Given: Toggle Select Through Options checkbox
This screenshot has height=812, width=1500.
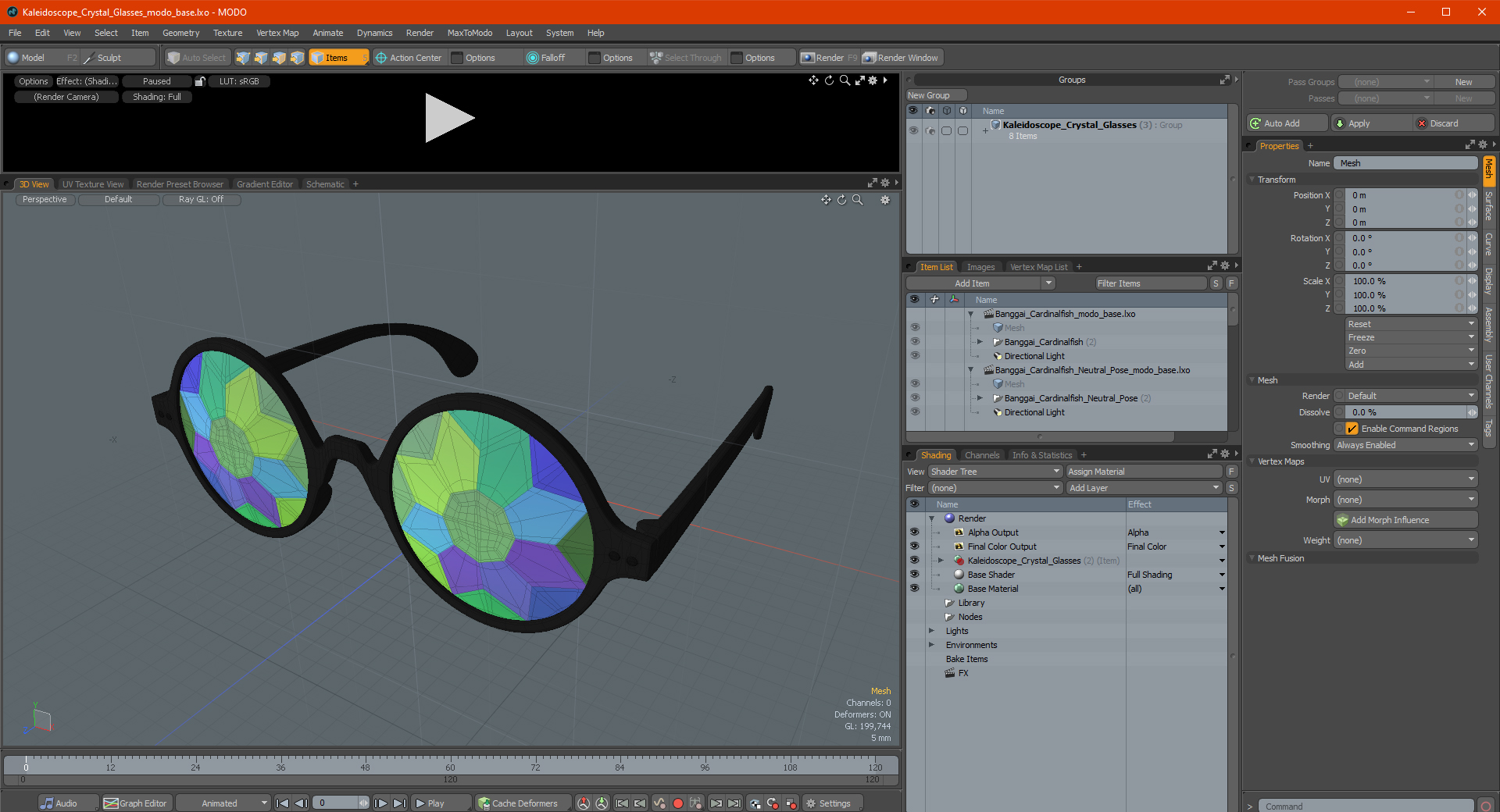Looking at the screenshot, I should (x=737, y=58).
